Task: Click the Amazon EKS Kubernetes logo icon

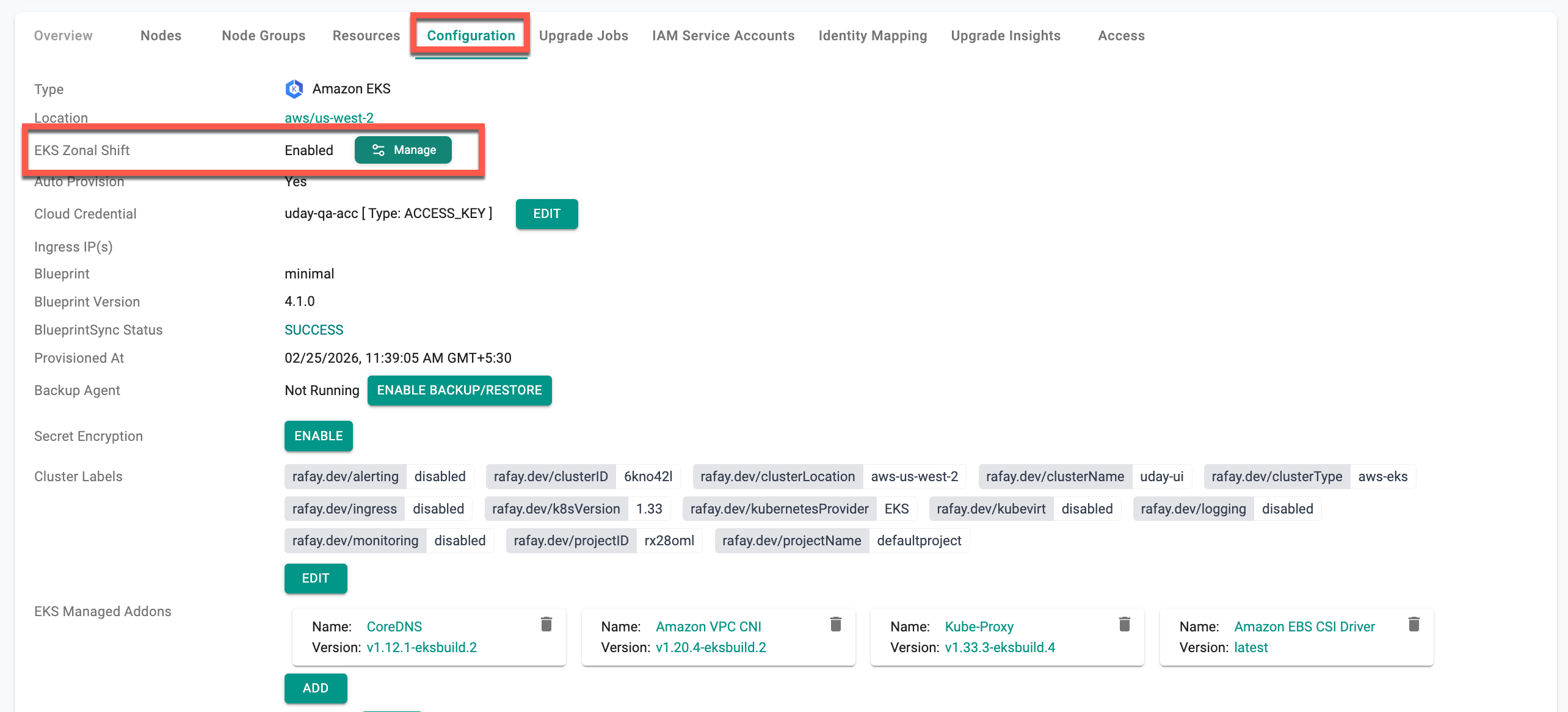Action: tap(294, 89)
